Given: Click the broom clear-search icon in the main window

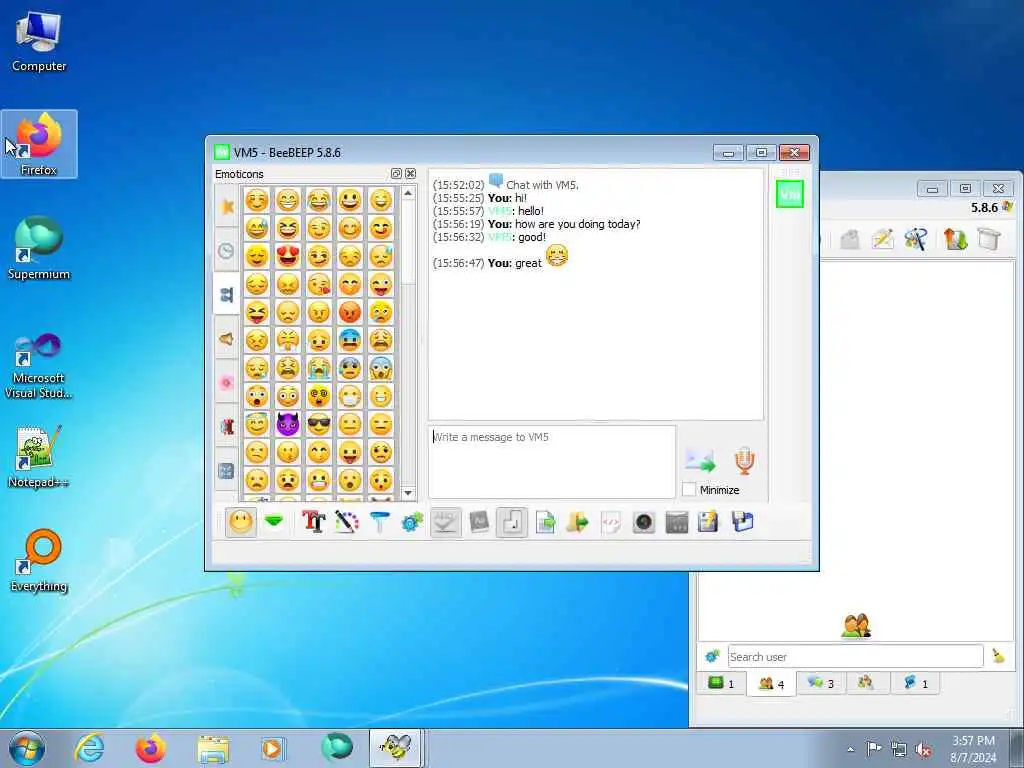Looking at the screenshot, I should [998, 656].
